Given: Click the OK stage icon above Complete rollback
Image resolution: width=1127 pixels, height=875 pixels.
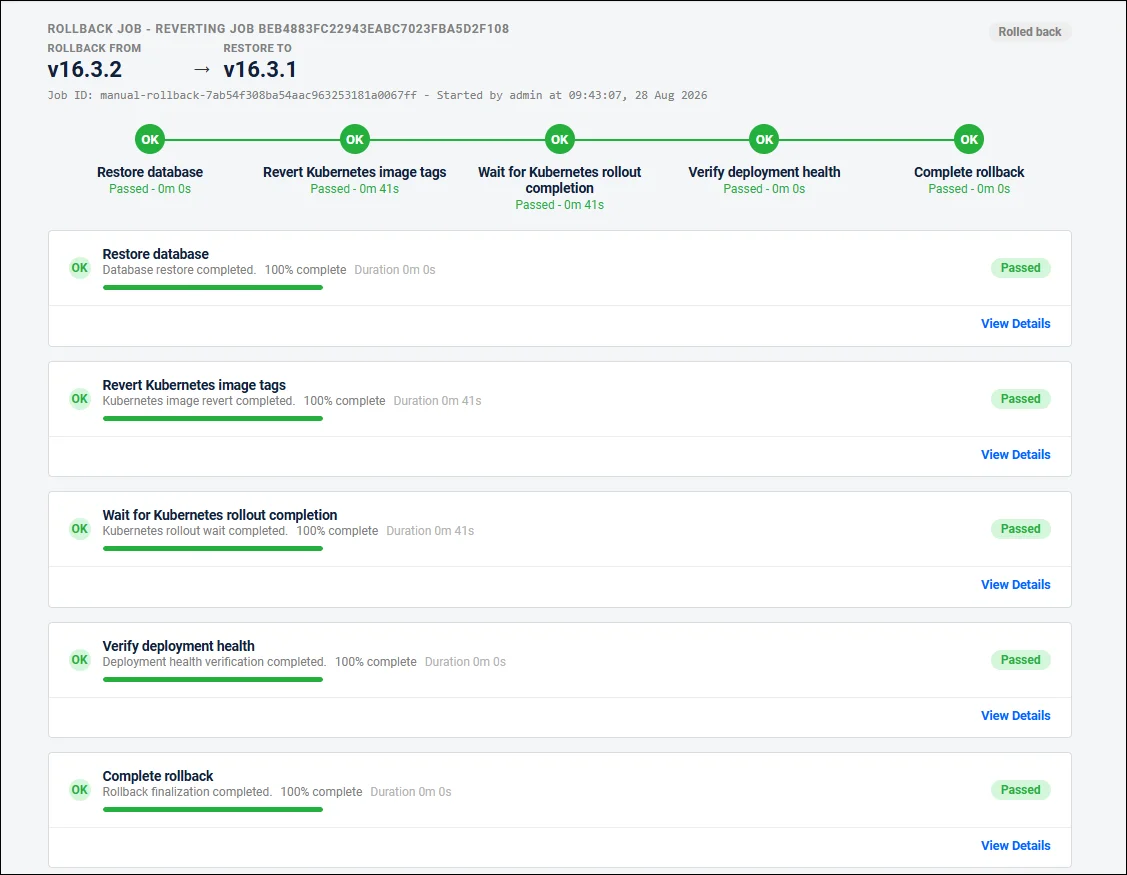Looking at the screenshot, I should (x=969, y=139).
